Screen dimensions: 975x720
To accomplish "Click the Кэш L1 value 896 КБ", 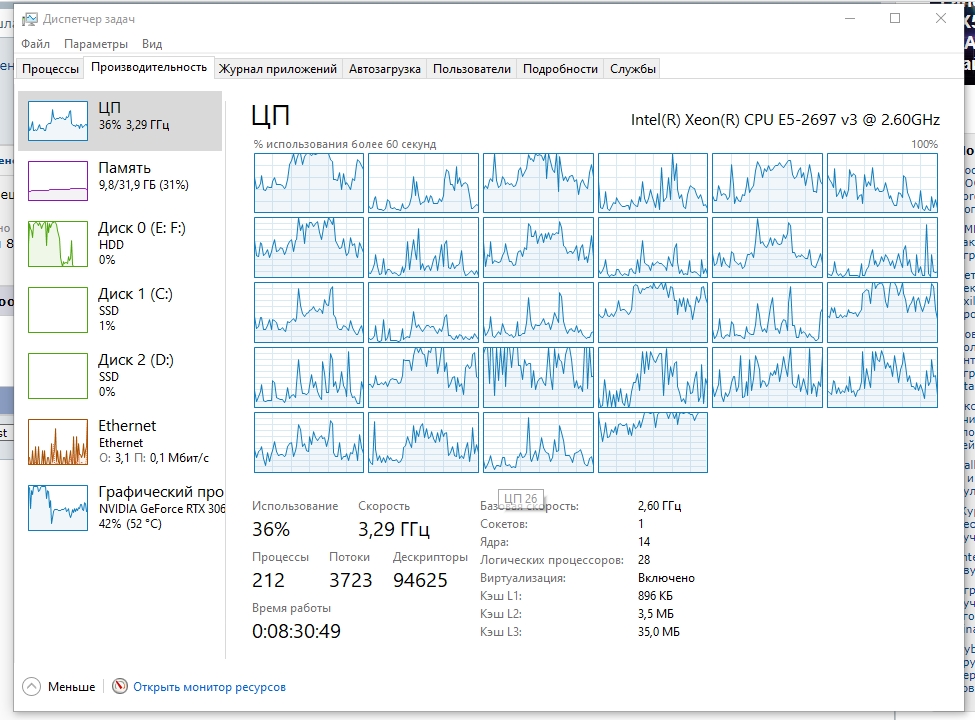I will 655,596.
